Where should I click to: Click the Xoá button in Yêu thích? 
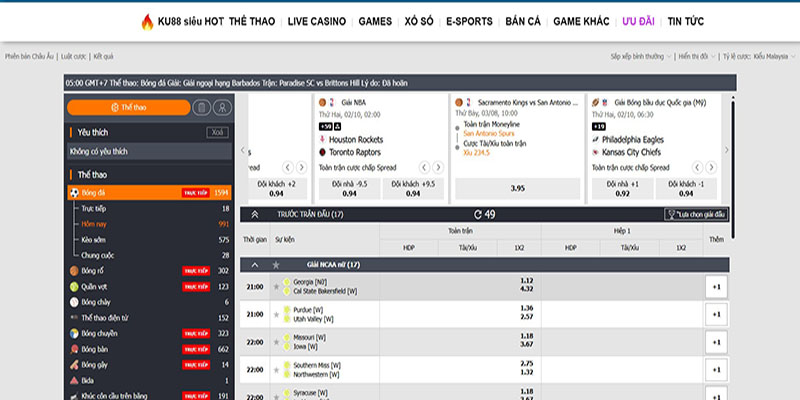(x=217, y=132)
